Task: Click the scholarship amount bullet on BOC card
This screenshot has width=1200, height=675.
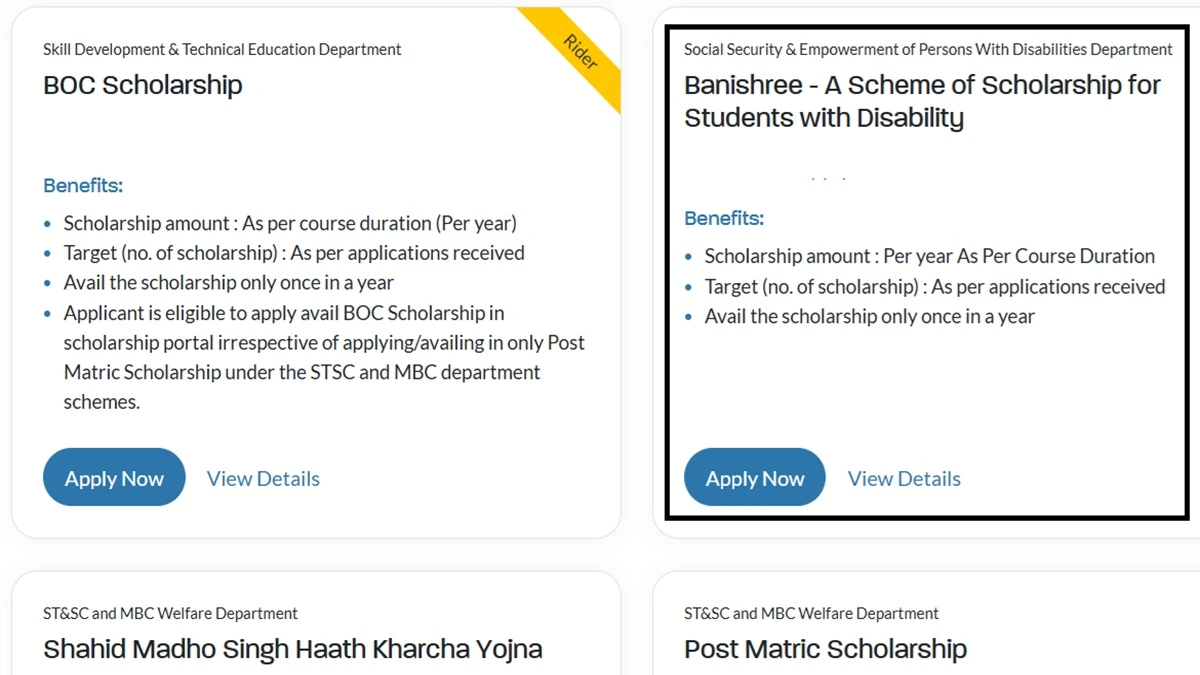Action: point(290,223)
